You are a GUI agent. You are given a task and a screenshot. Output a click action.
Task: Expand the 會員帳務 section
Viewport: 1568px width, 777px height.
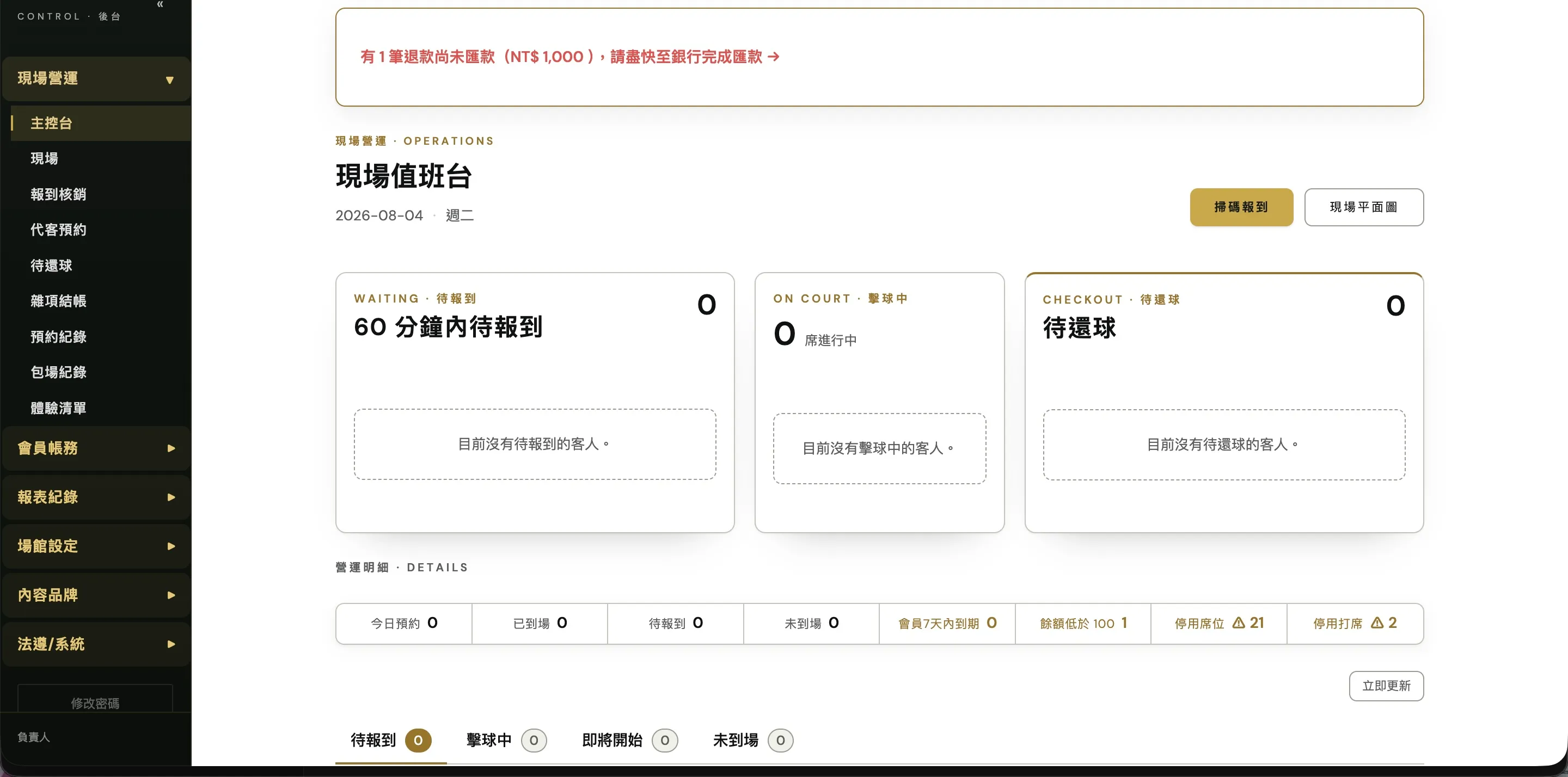[96, 448]
